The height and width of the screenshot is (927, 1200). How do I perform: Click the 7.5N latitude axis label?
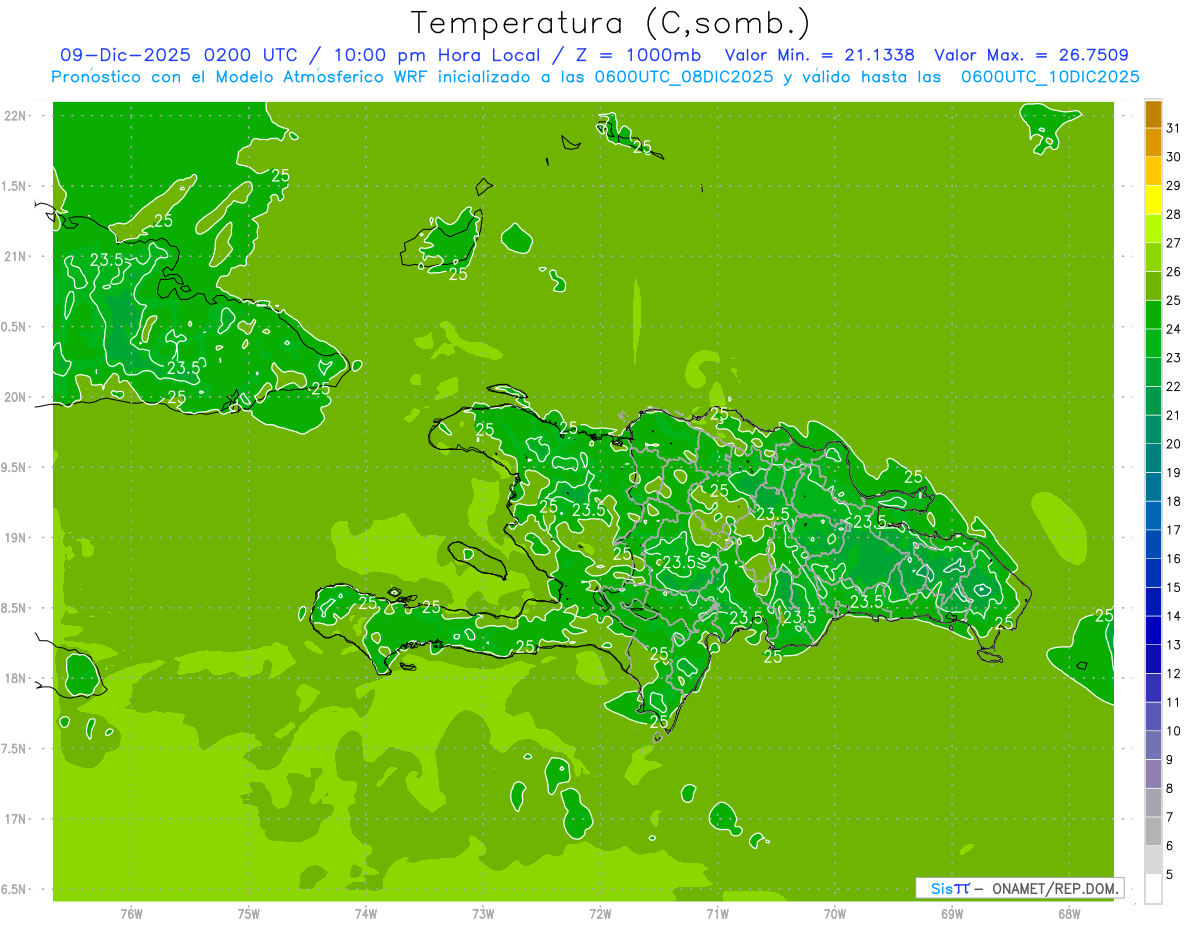click(15, 748)
